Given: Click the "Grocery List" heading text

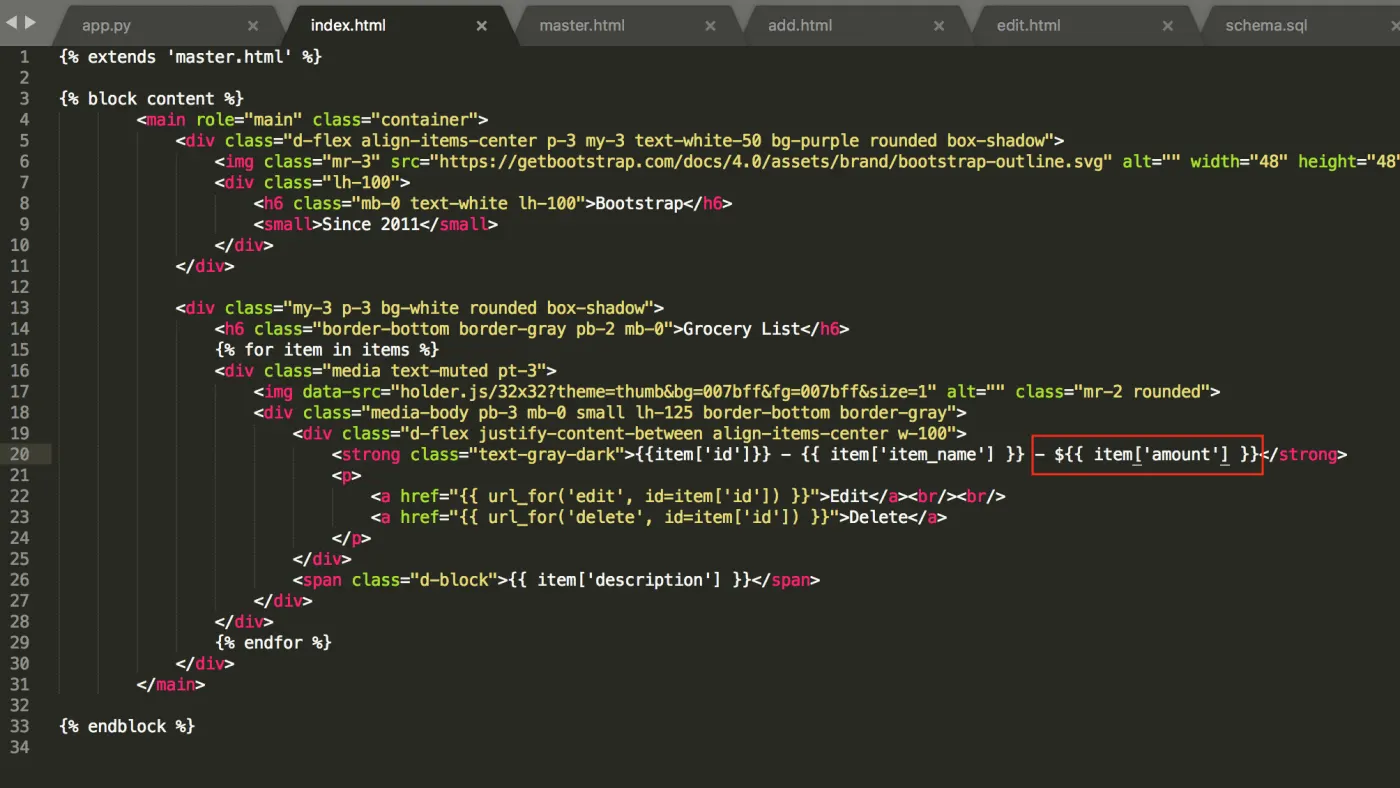Looking at the screenshot, I should (x=742, y=329).
